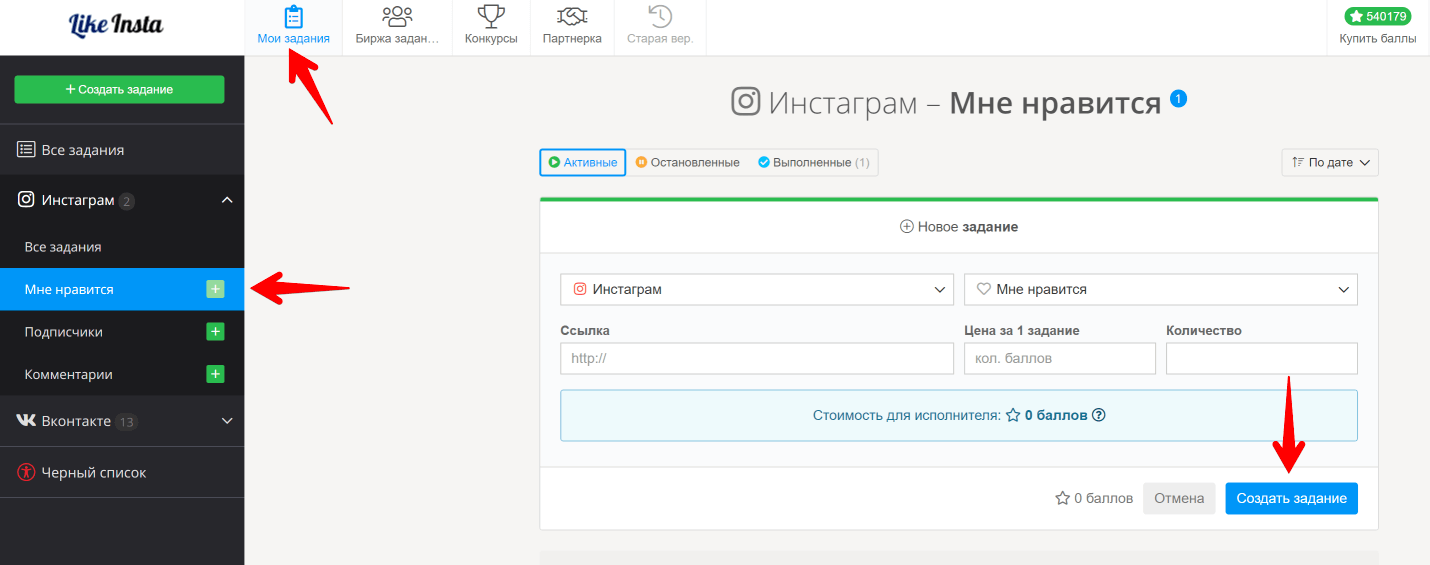Click the Старая вер. history icon
The height and width of the screenshot is (565, 1430).
[x=660, y=17]
